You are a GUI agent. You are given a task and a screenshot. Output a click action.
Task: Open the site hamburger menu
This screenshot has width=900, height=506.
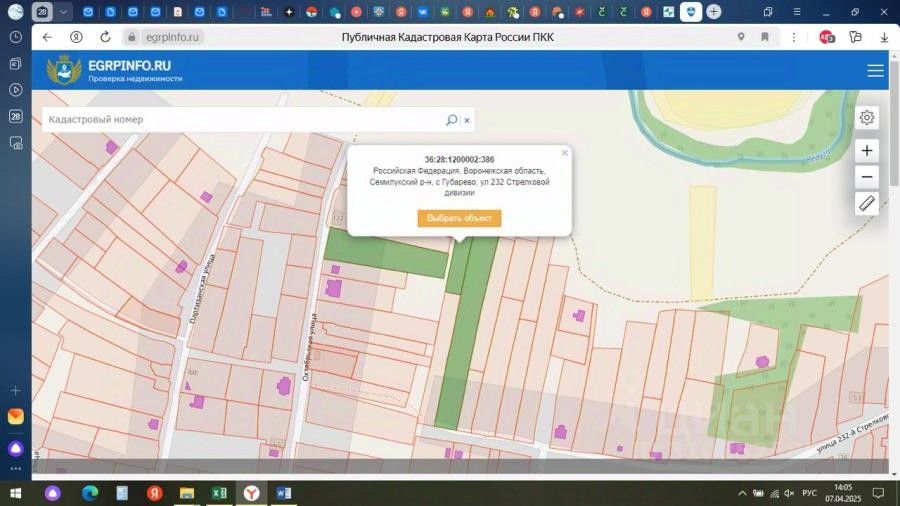point(875,71)
